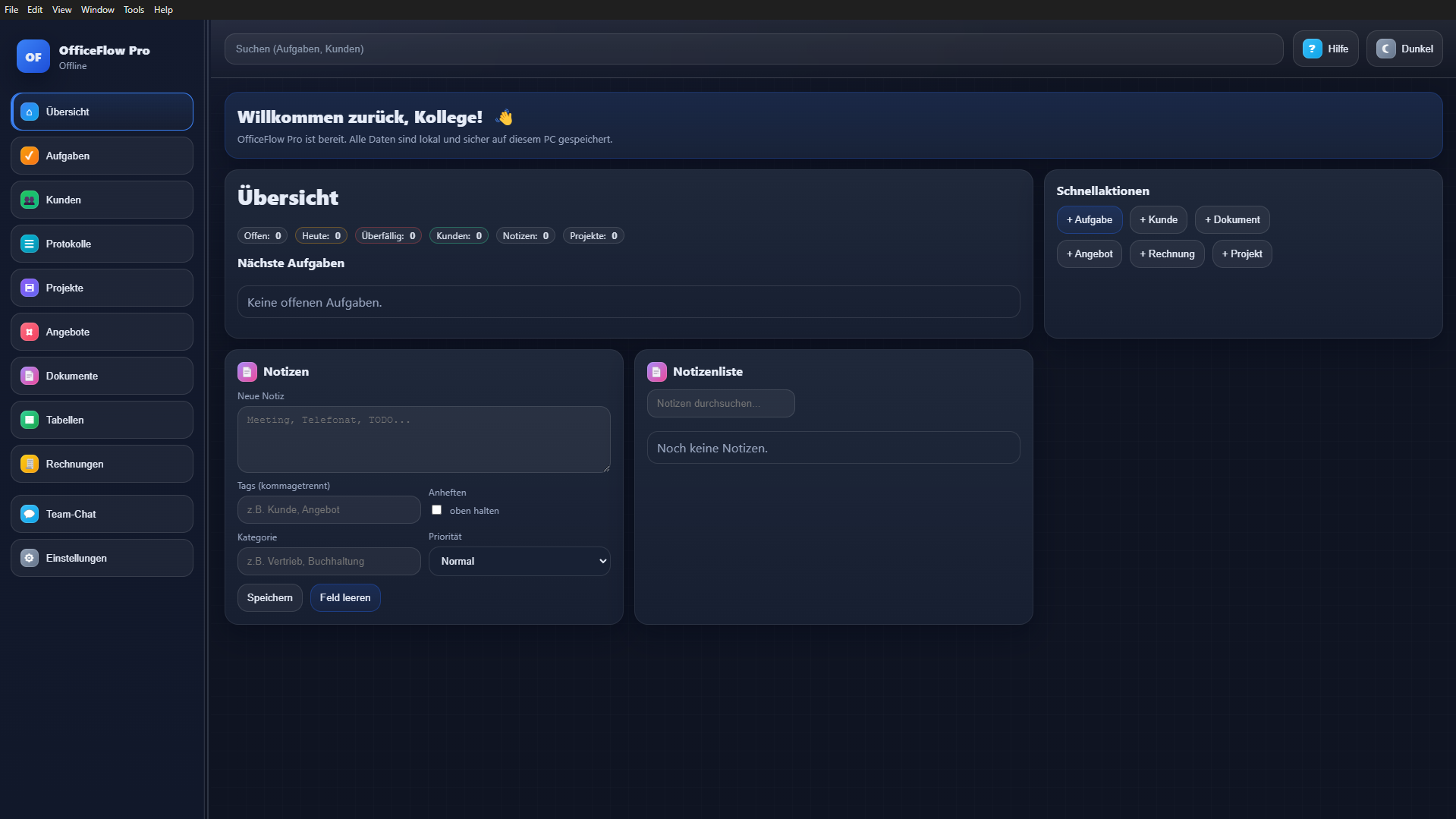Image resolution: width=1456 pixels, height=819 pixels.
Task: Click the orange Aufgaben checkmark icon
Action: pos(30,156)
